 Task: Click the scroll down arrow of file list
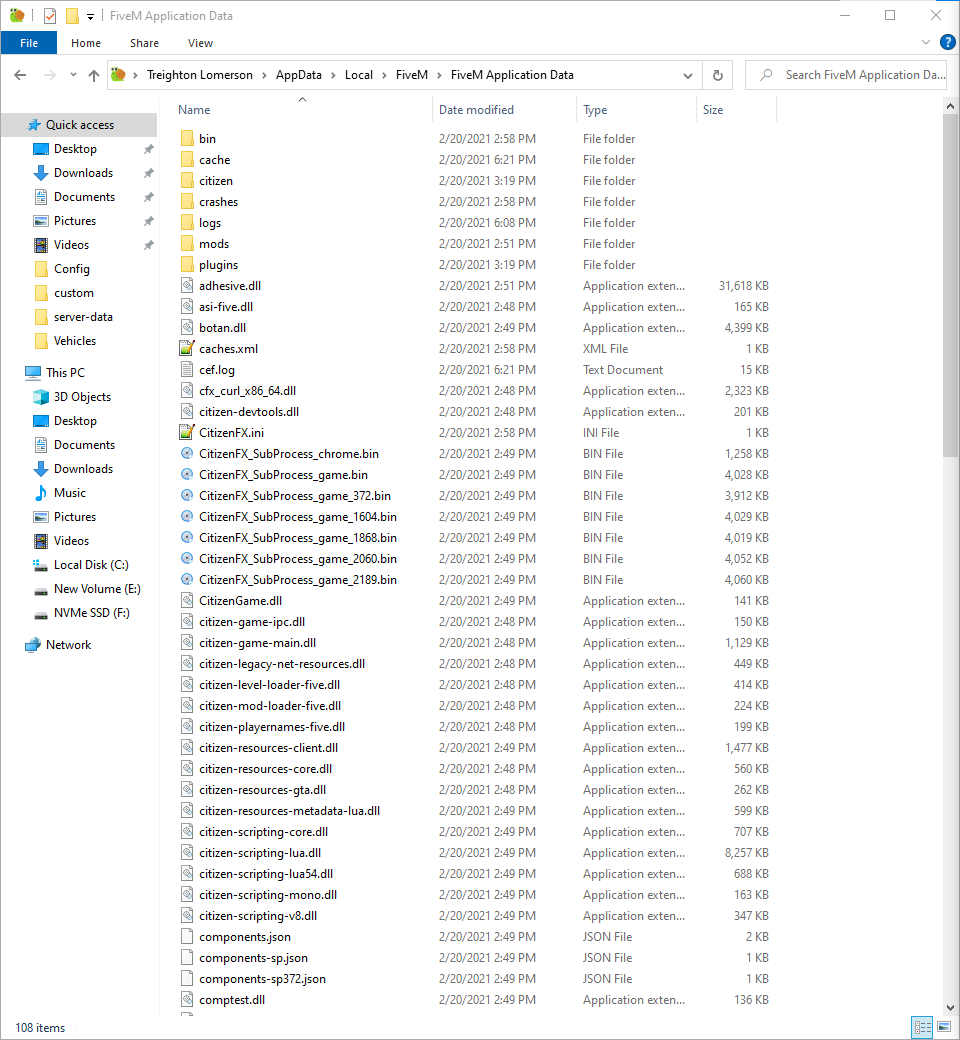950,1008
